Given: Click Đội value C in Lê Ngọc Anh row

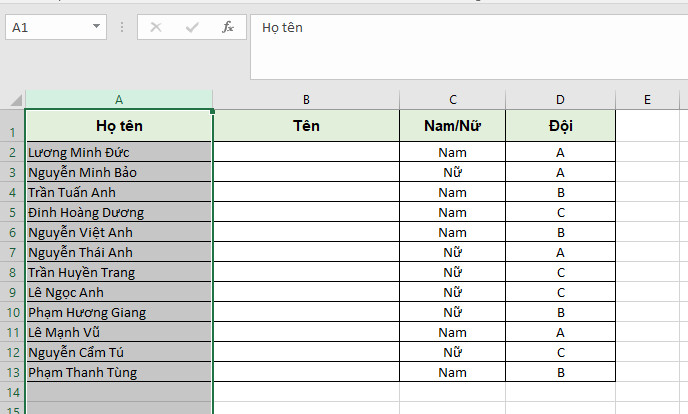Looking at the screenshot, I should pyautogui.click(x=561, y=292).
